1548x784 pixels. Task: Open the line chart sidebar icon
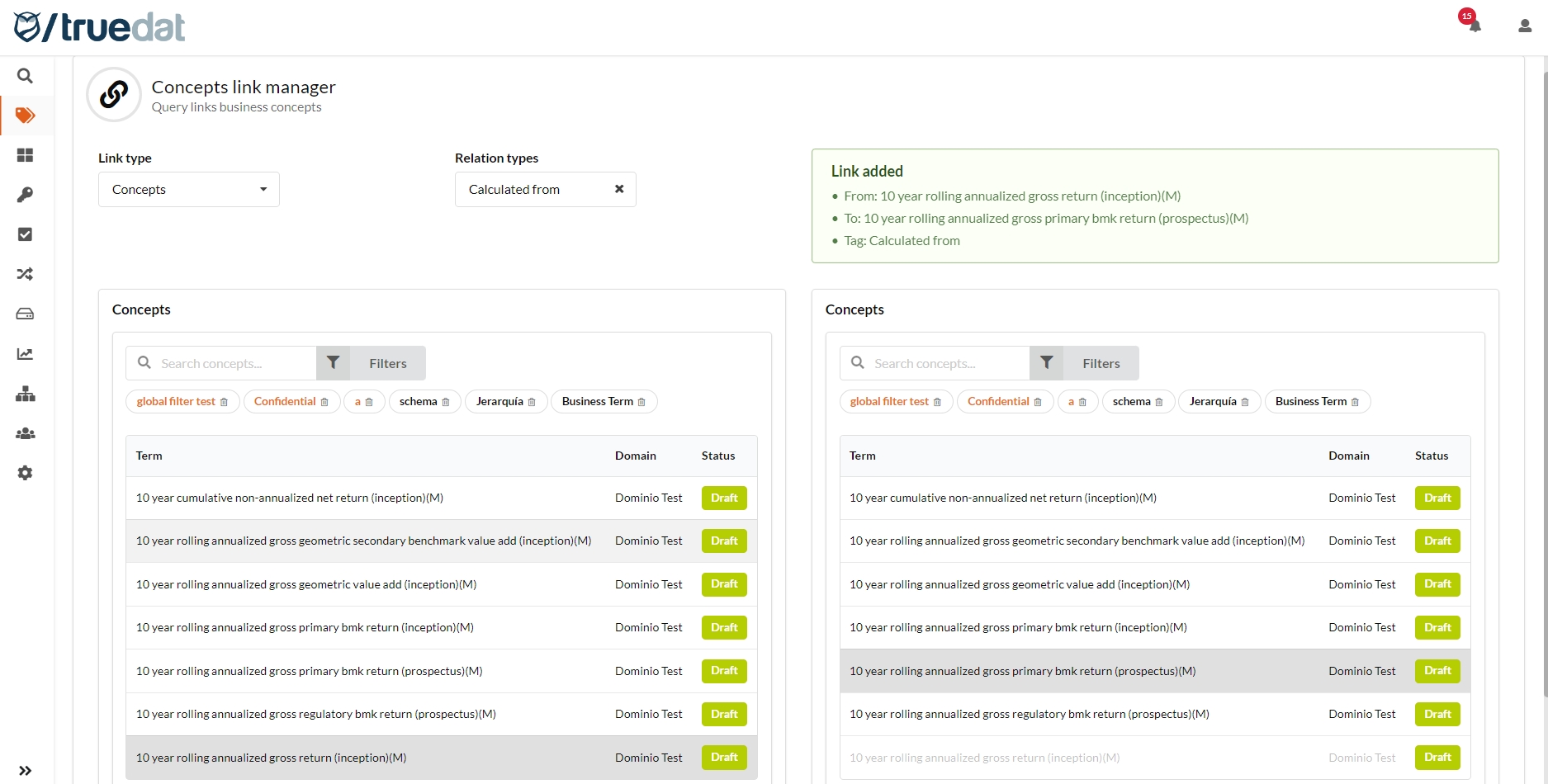click(x=25, y=354)
